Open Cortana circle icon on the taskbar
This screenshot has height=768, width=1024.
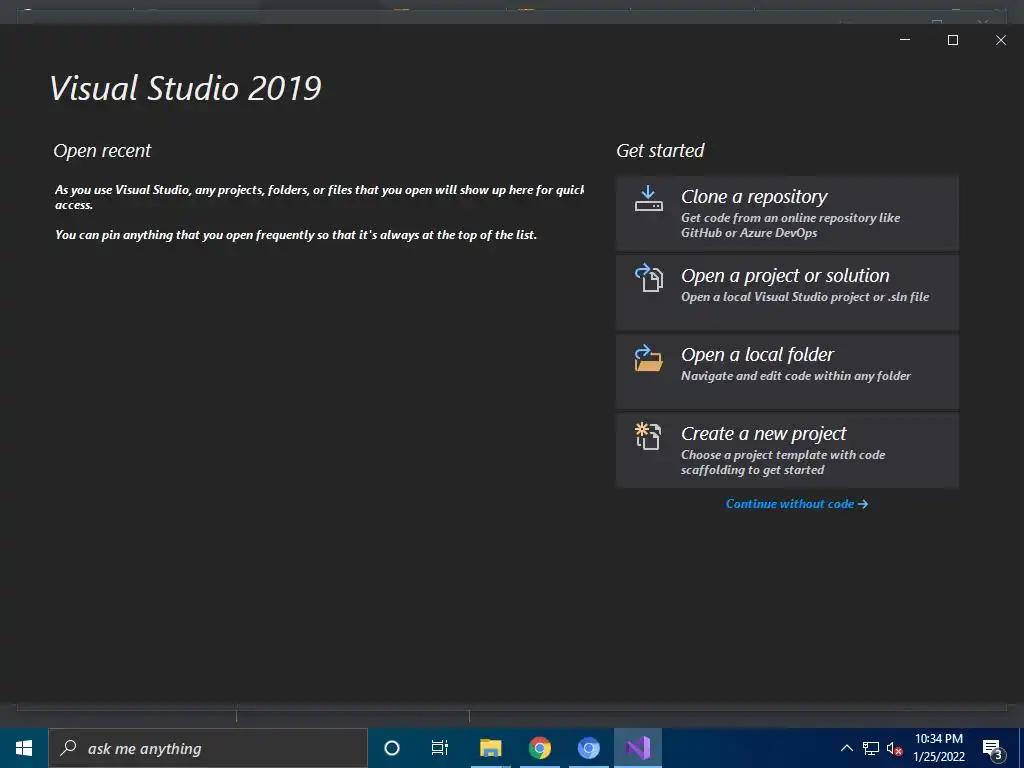pos(392,748)
